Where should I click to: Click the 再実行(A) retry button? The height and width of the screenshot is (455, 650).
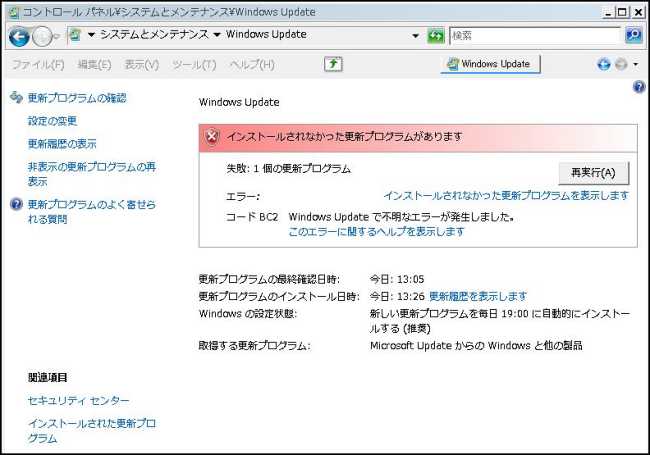(593, 173)
